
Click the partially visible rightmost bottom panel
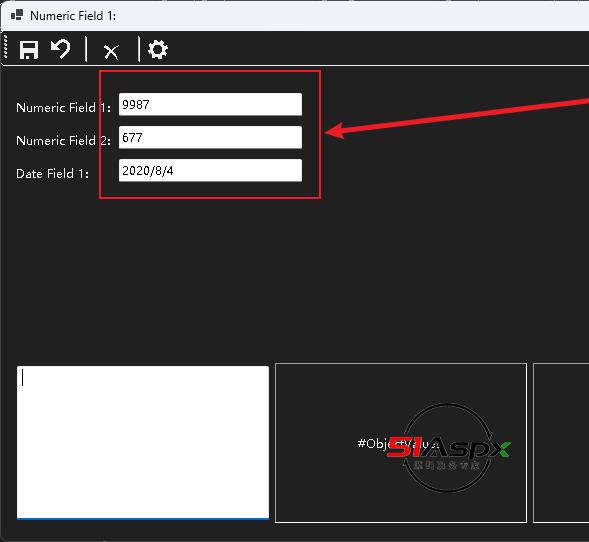(x=561, y=443)
